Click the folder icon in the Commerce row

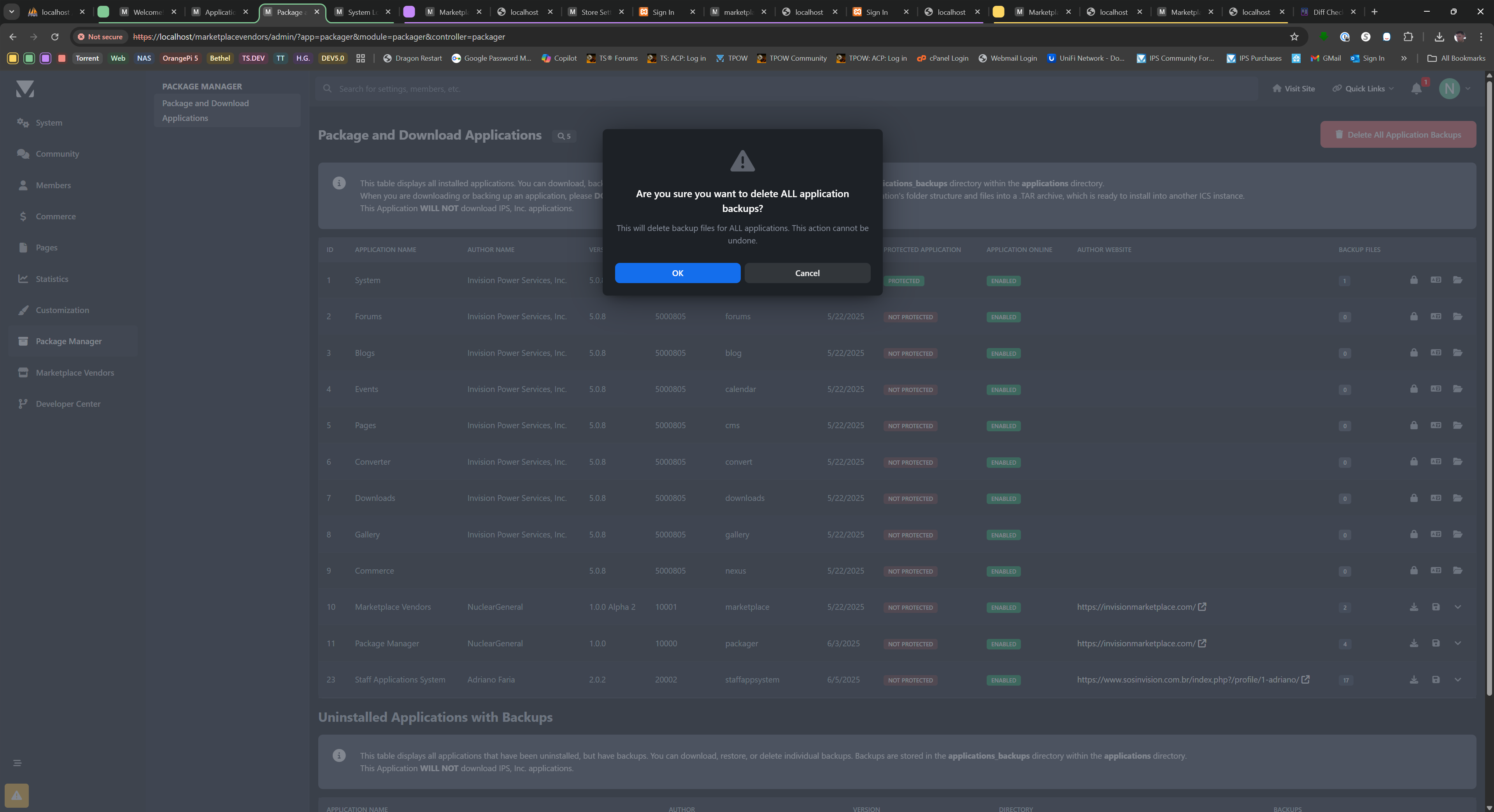tap(1457, 570)
